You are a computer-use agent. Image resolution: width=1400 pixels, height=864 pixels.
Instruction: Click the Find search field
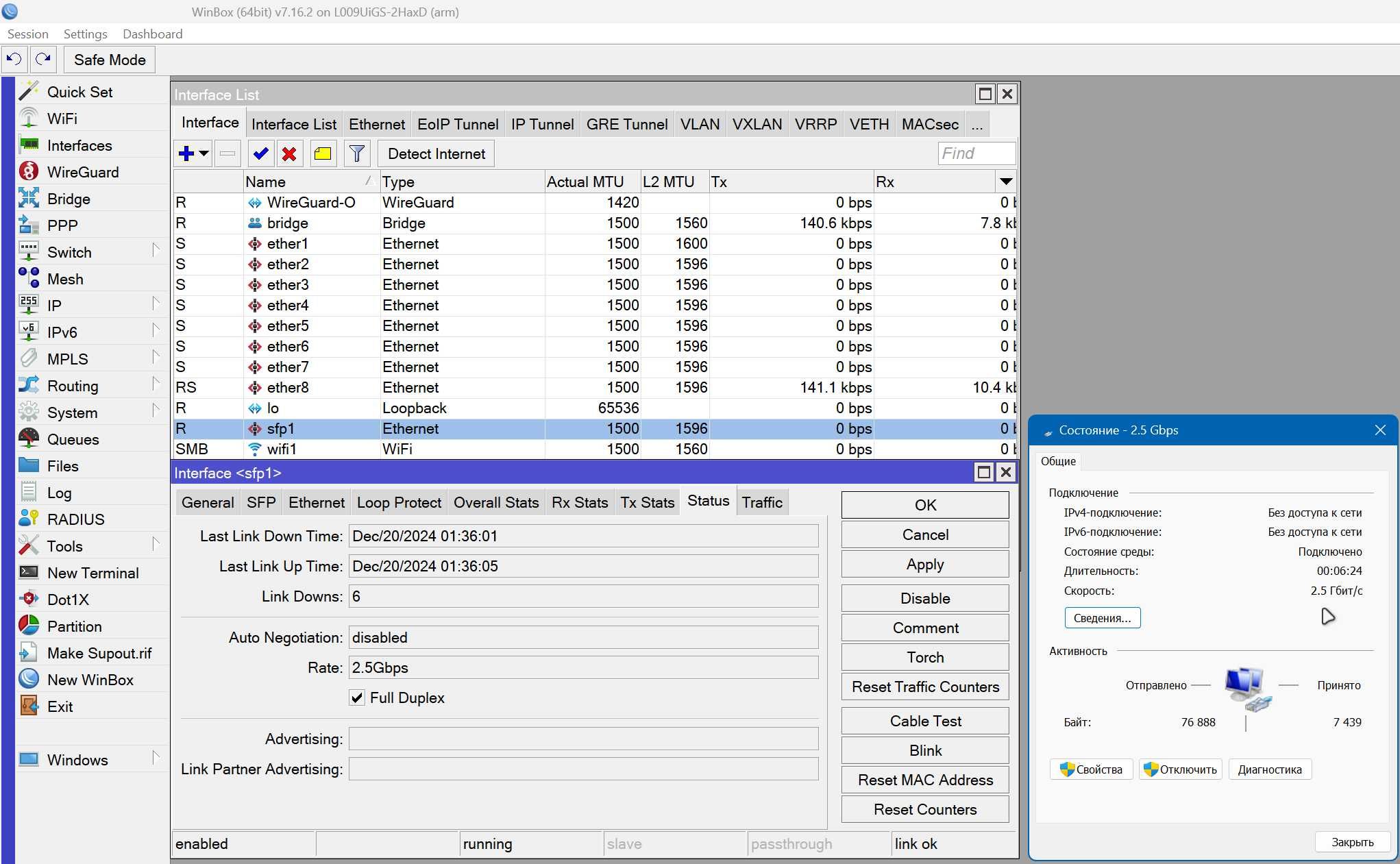pos(977,153)
